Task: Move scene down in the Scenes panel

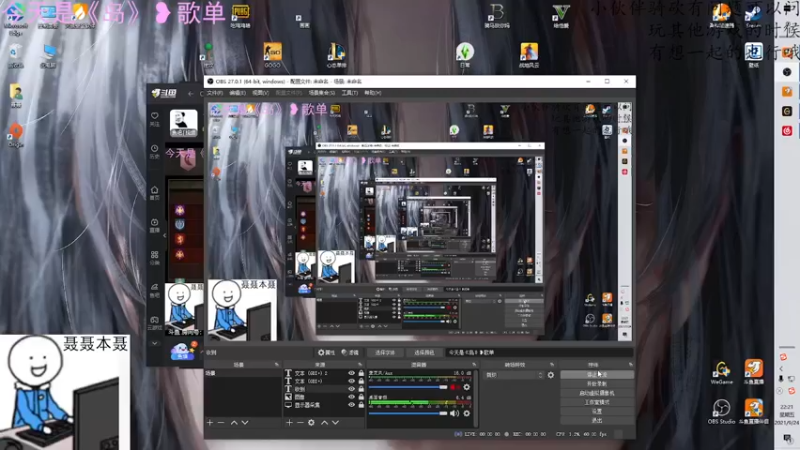Action: (x=245, y=422)
